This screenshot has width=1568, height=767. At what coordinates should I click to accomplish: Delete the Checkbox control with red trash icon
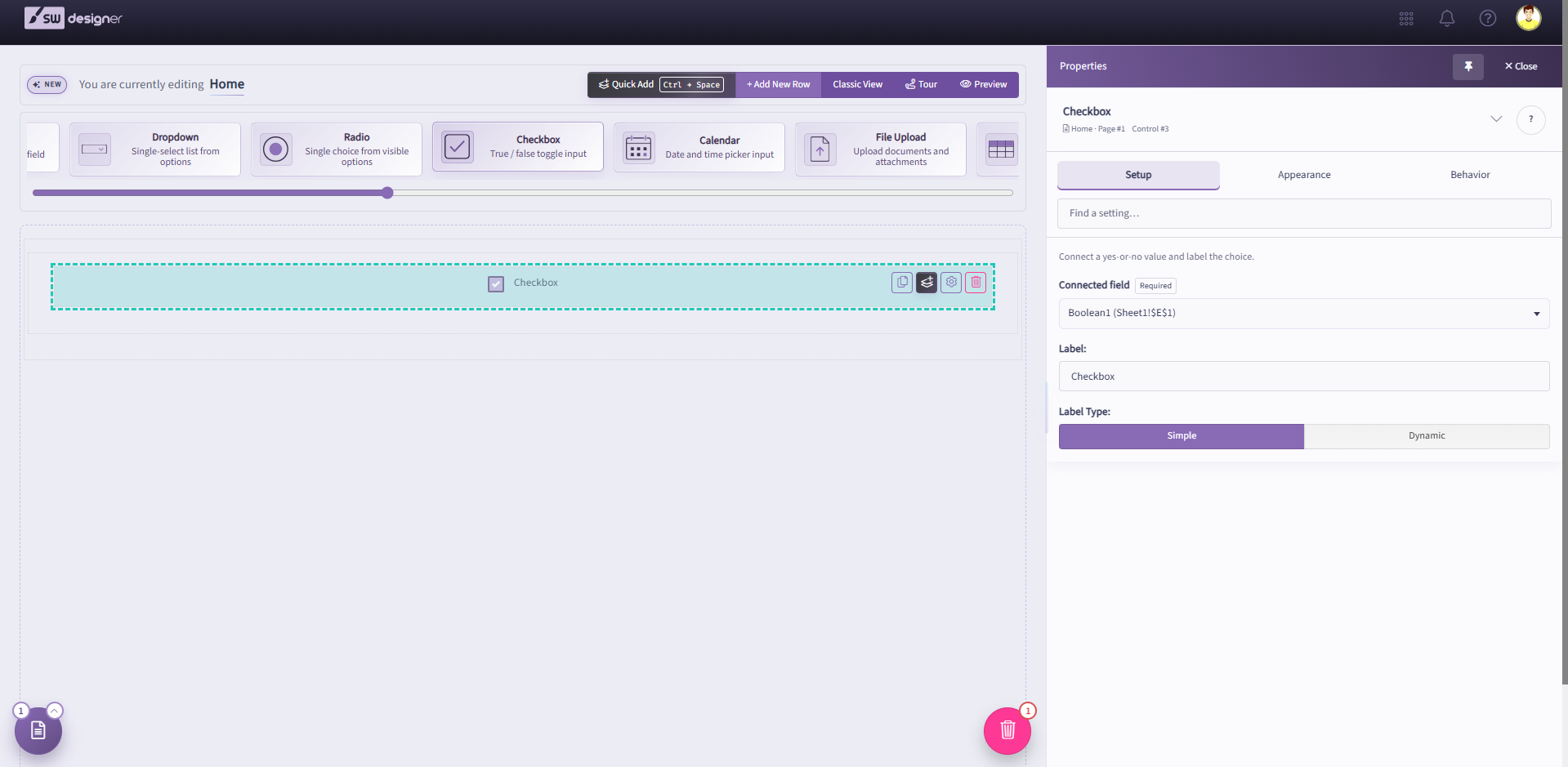pos(976,283)
